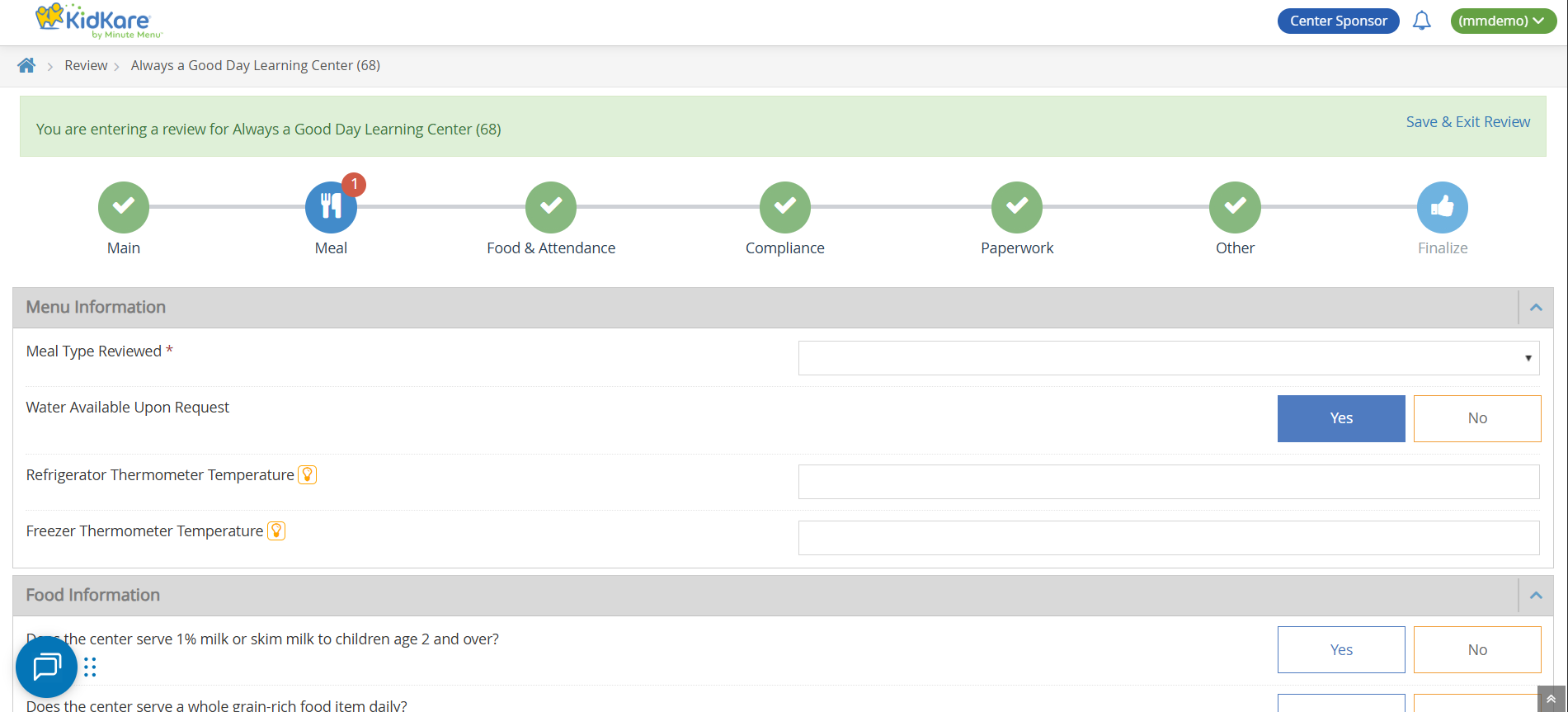Click Save & Exit Review link
Viewport: 1568px width, 712px height.
[x=1467, y=121]
